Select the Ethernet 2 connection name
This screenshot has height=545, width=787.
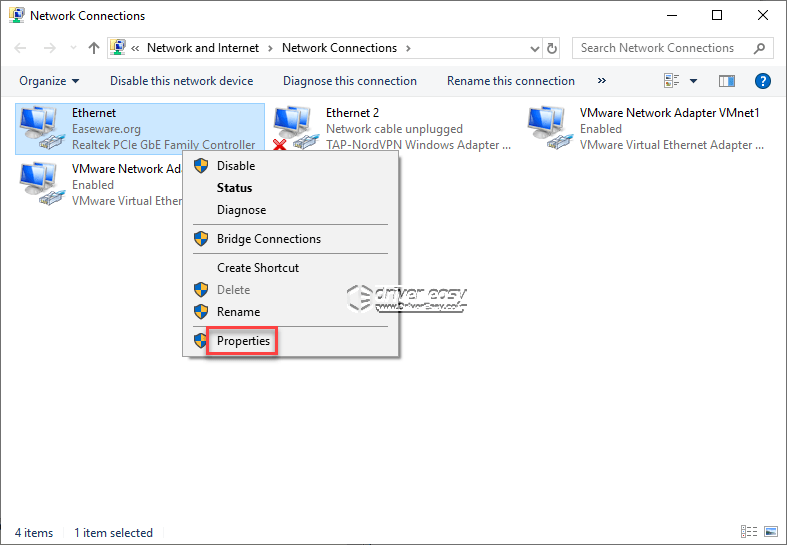(x=352, y=113)
